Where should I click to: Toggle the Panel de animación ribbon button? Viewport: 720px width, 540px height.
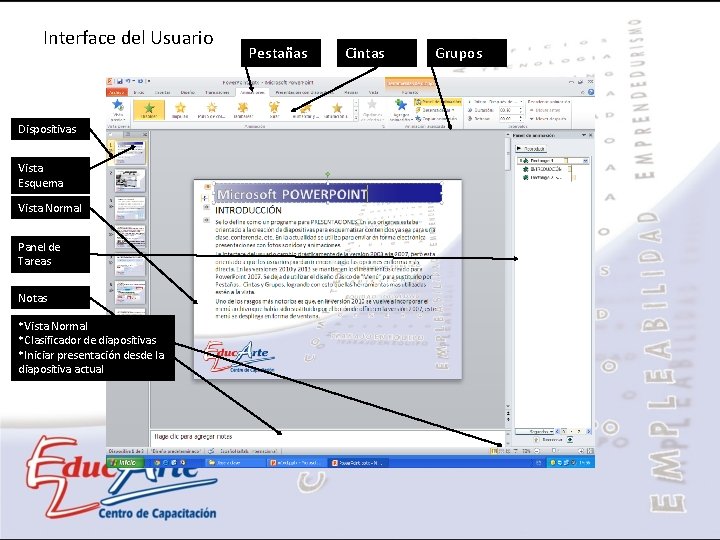point(438,101)
